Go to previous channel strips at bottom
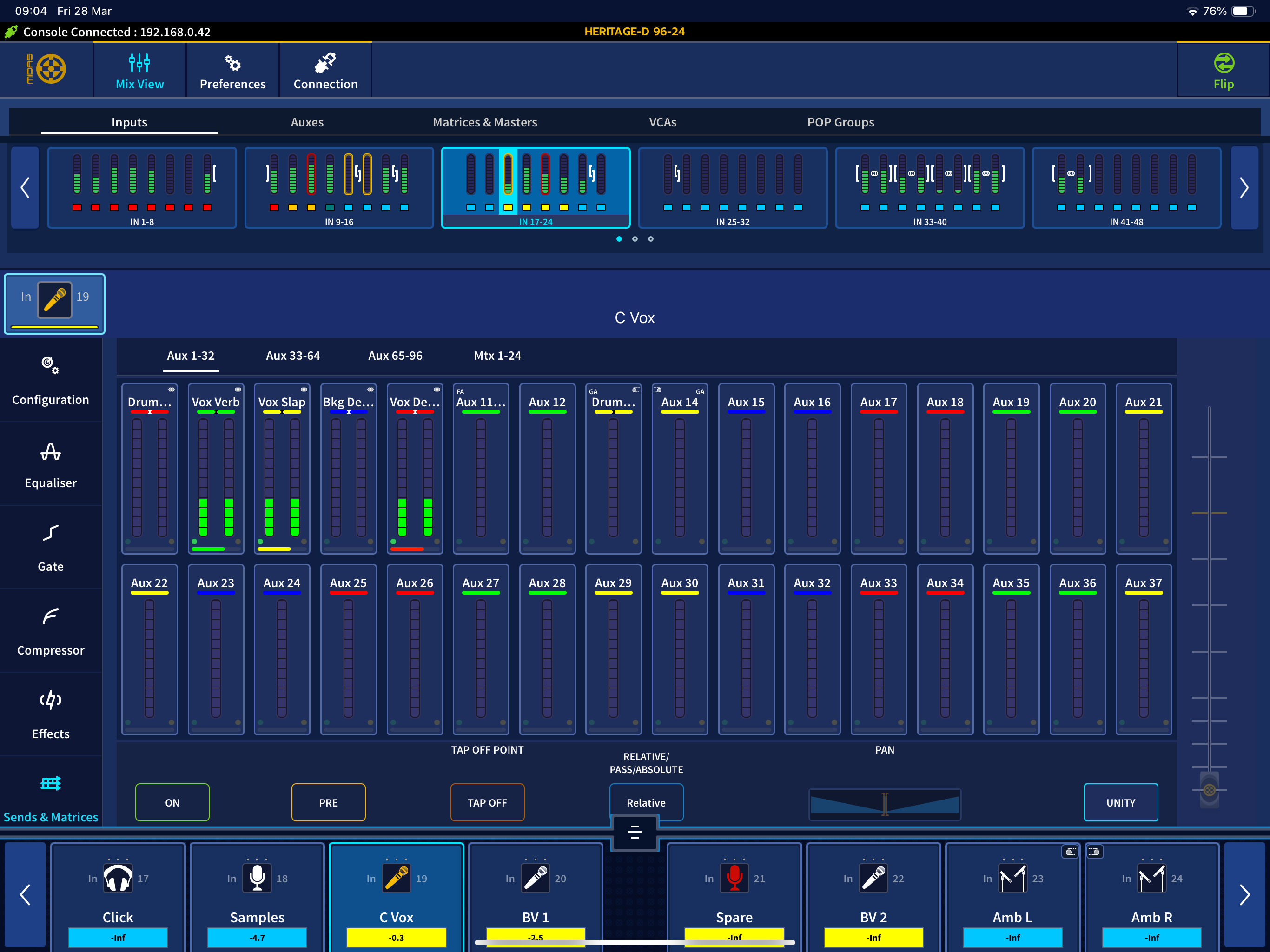 (25, 894)
